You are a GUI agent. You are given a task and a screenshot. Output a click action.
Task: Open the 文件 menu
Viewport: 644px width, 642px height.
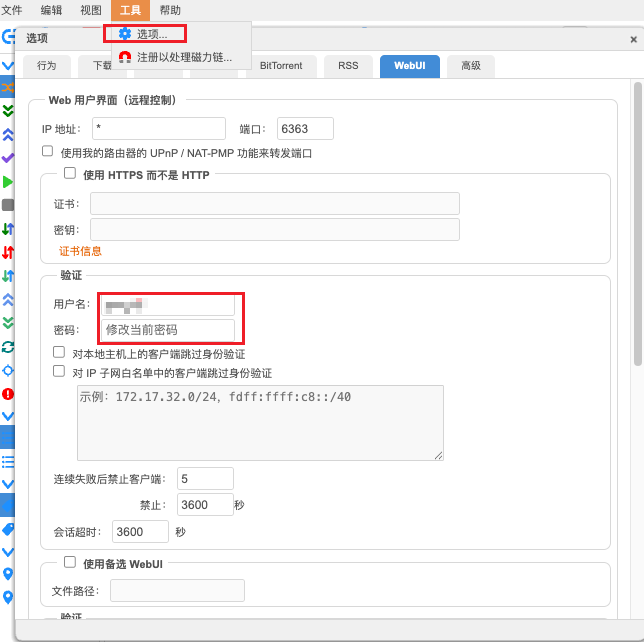point(12,10)
